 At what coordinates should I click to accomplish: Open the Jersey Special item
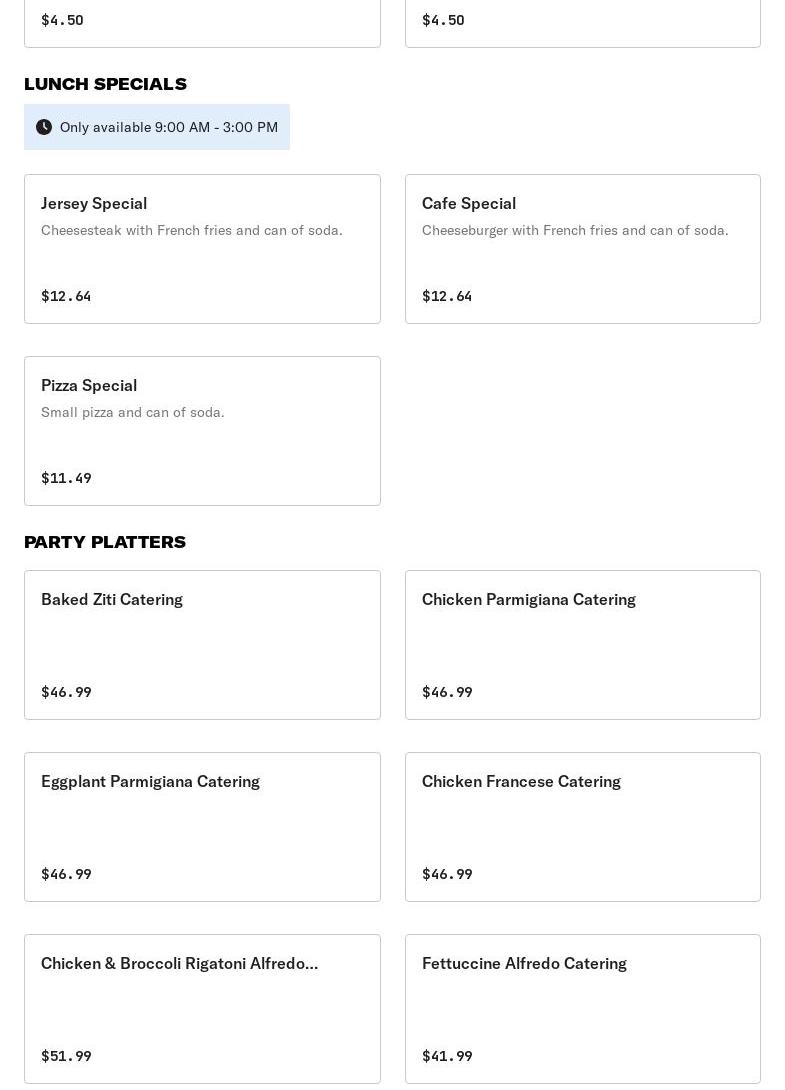click(202, 249)
